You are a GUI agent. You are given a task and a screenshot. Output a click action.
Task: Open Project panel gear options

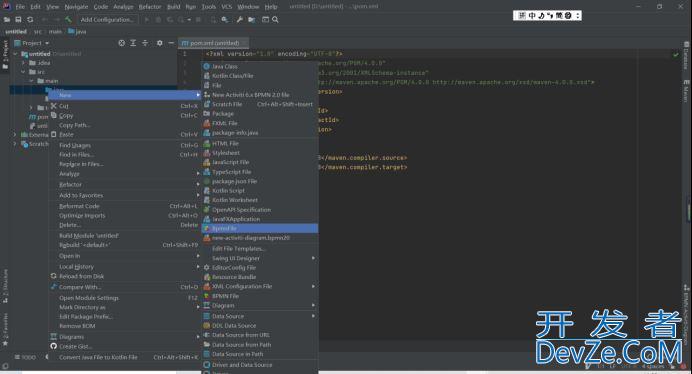pyautogui.click(x=159, y=43)
